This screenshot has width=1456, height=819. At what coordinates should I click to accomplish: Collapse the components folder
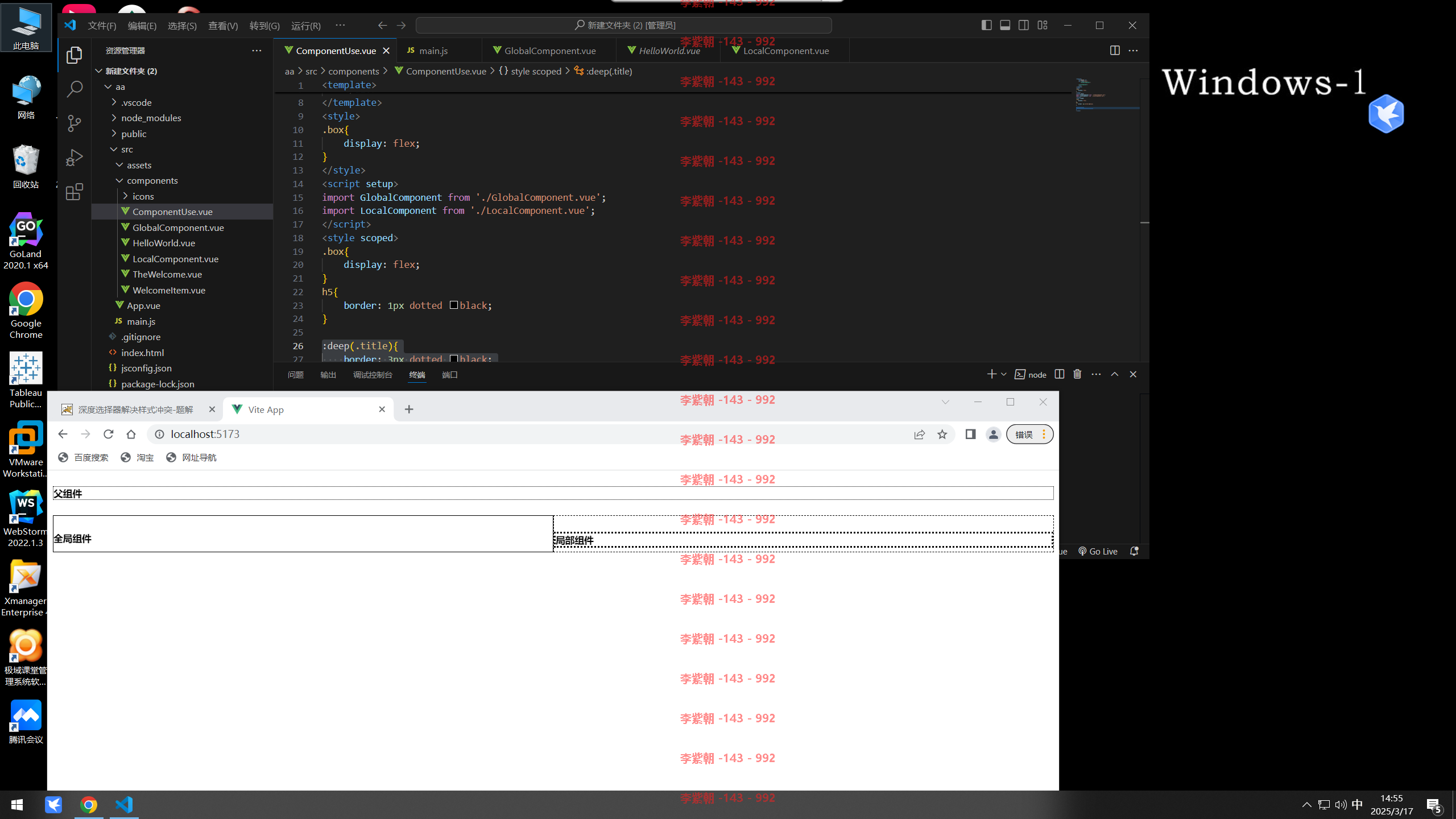[119, 180]
